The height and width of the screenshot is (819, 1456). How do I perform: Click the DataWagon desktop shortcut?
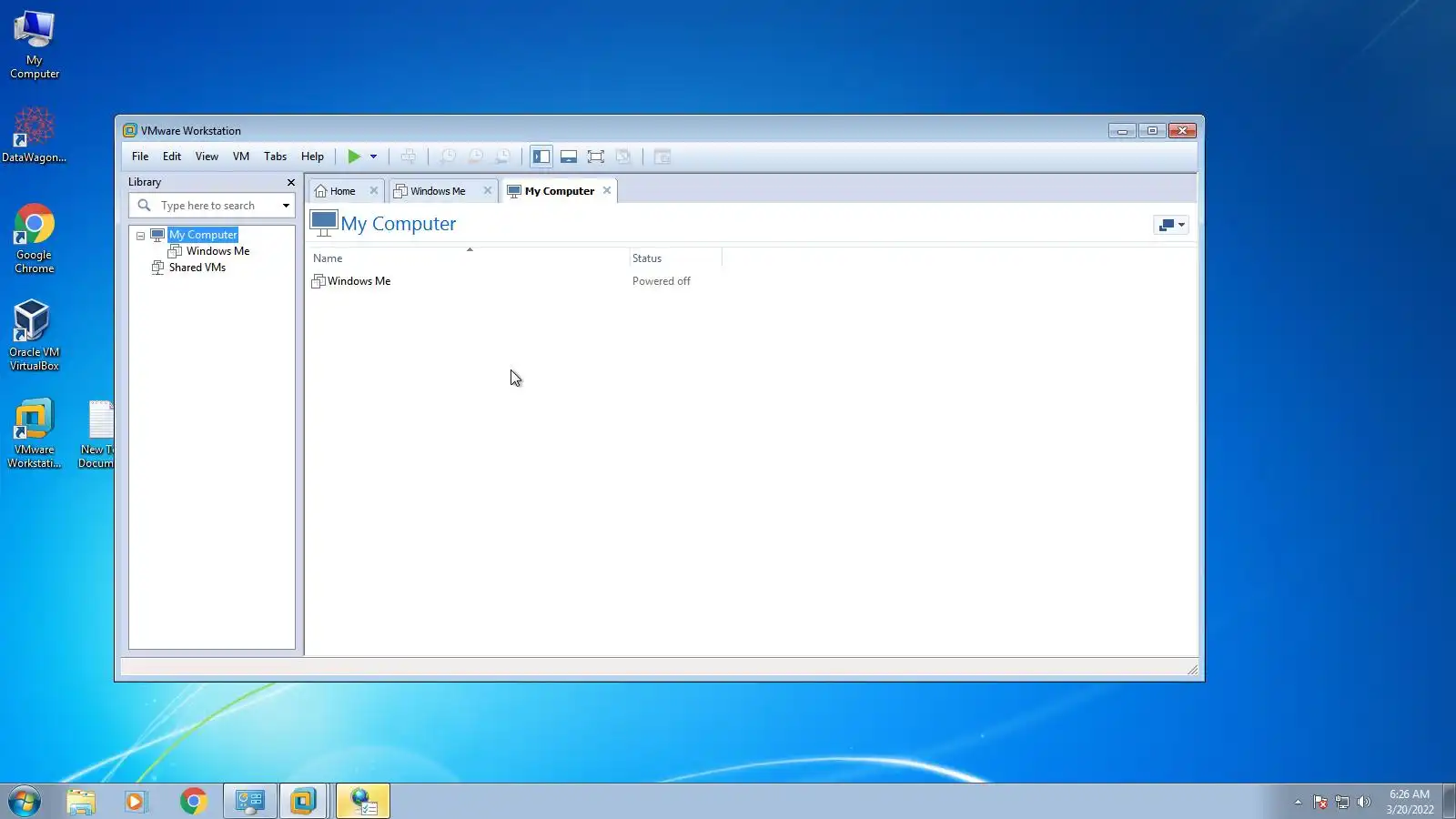tap(34, 135)
